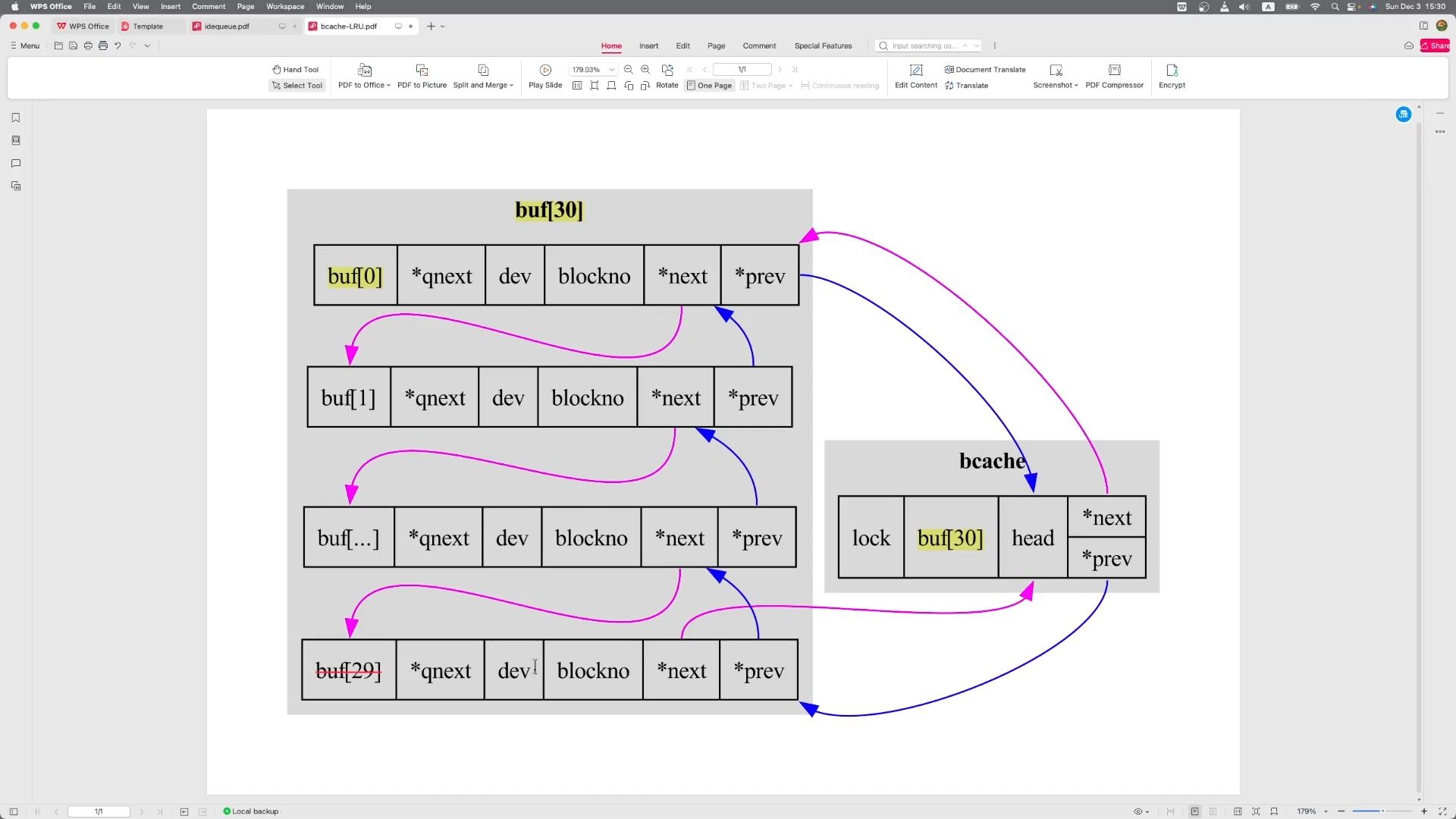Click the zoom out magnifier icon
Image resolution: width=1456 pixels, height=819 pixels.
click(x=629, y=70)
